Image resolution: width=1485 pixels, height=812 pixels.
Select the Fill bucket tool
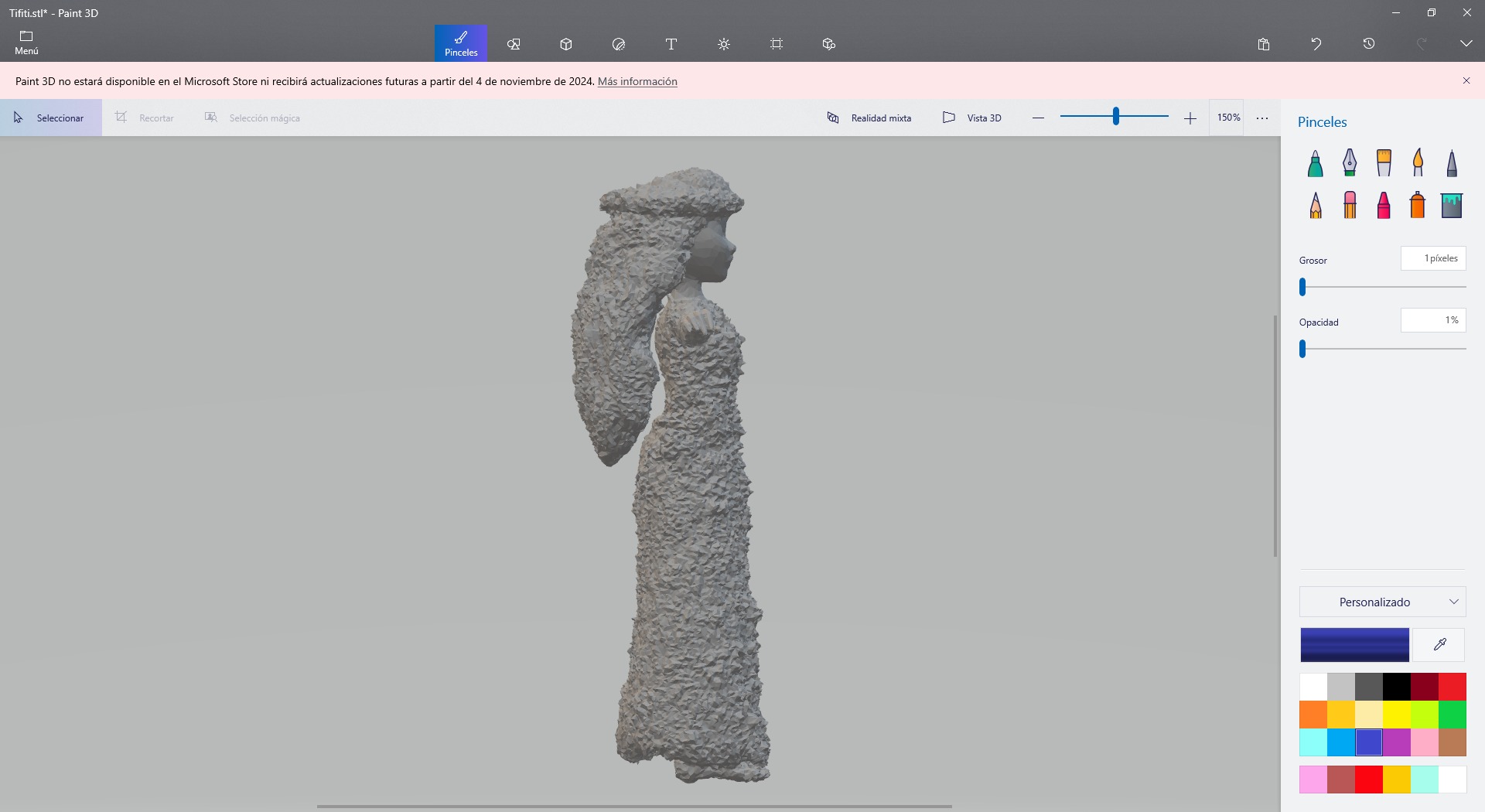click(1452, 205)
